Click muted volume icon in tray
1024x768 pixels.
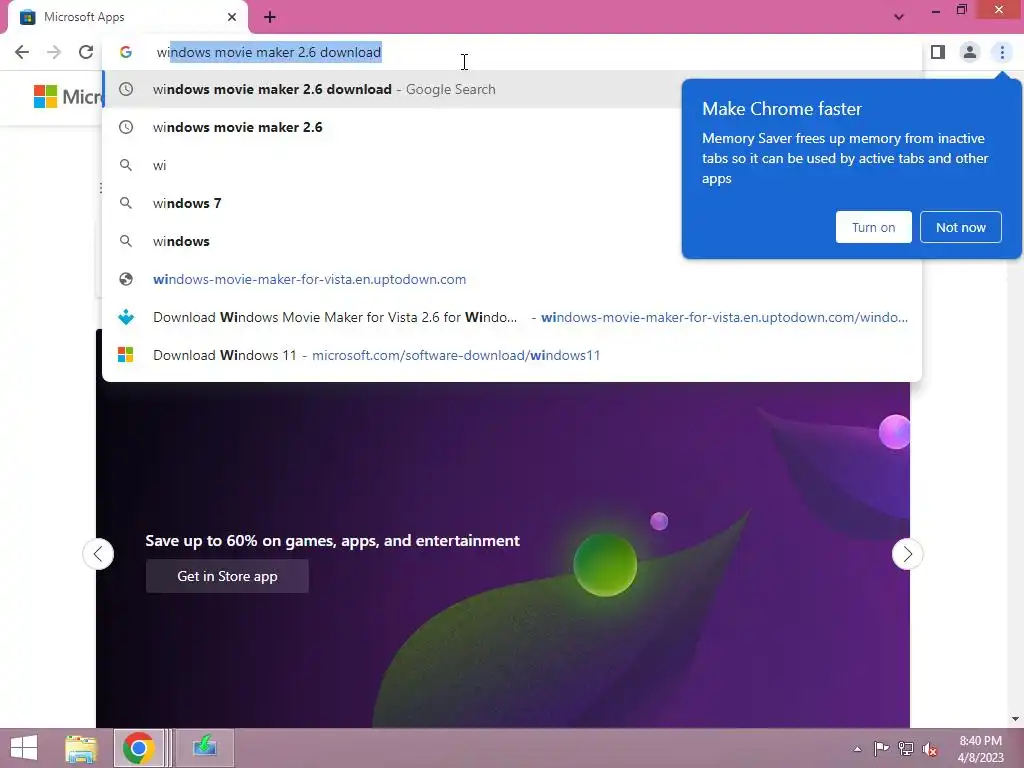(930, 750)
